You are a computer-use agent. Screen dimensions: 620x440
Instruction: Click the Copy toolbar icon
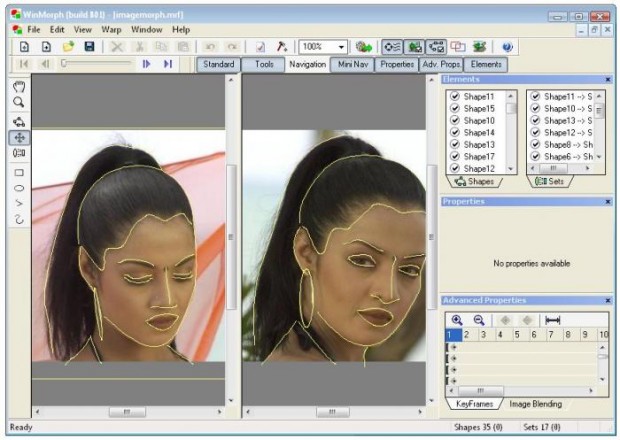161,47
